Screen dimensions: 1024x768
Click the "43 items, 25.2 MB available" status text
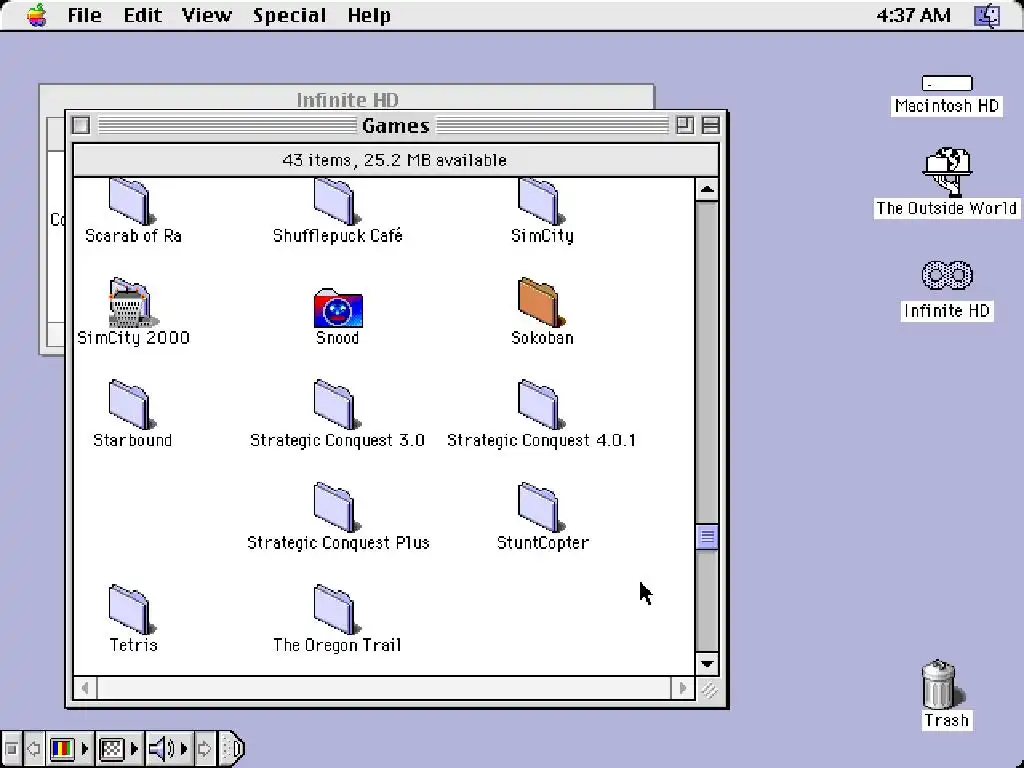pyautogui.click(x=394, y=160)
